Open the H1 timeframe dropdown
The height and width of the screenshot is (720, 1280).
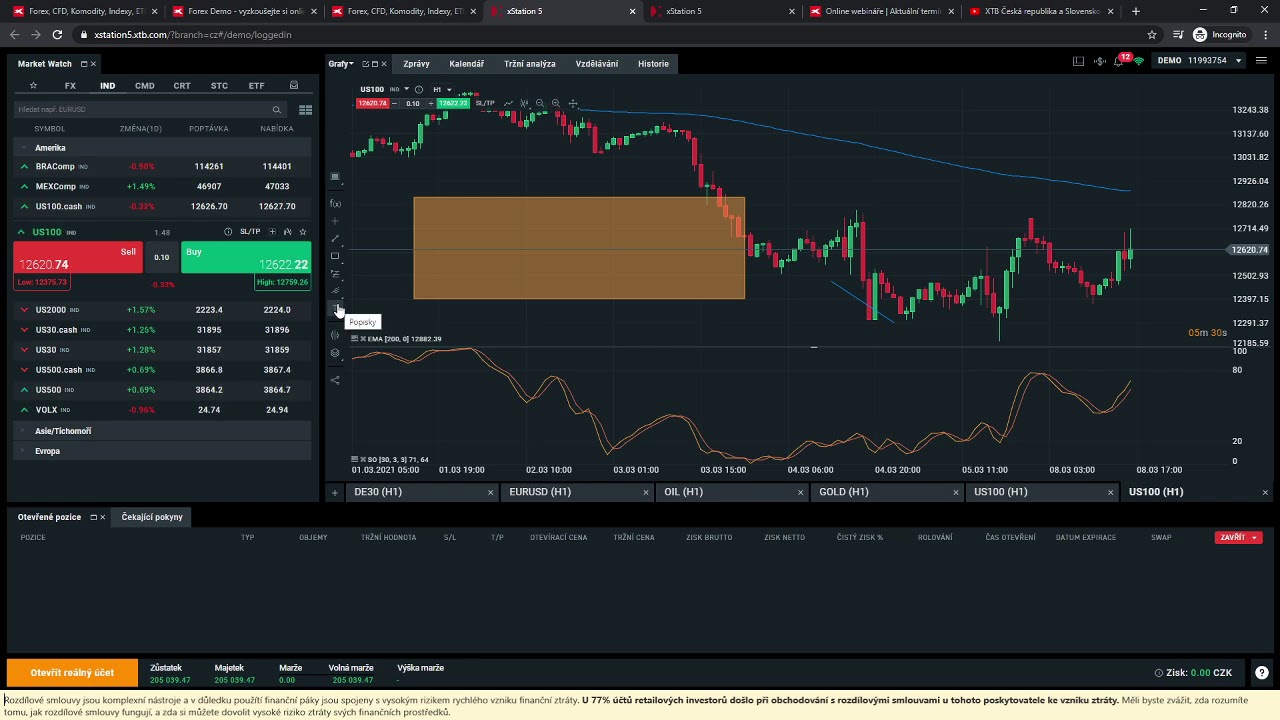(x=442, y=89)
